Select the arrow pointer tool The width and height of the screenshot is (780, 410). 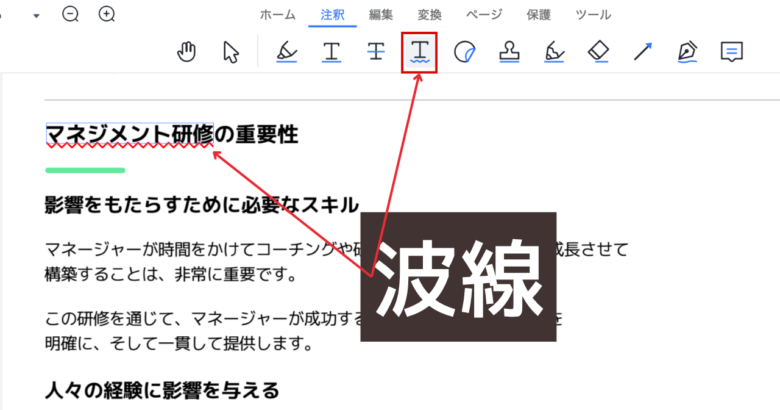coord(232,52)
